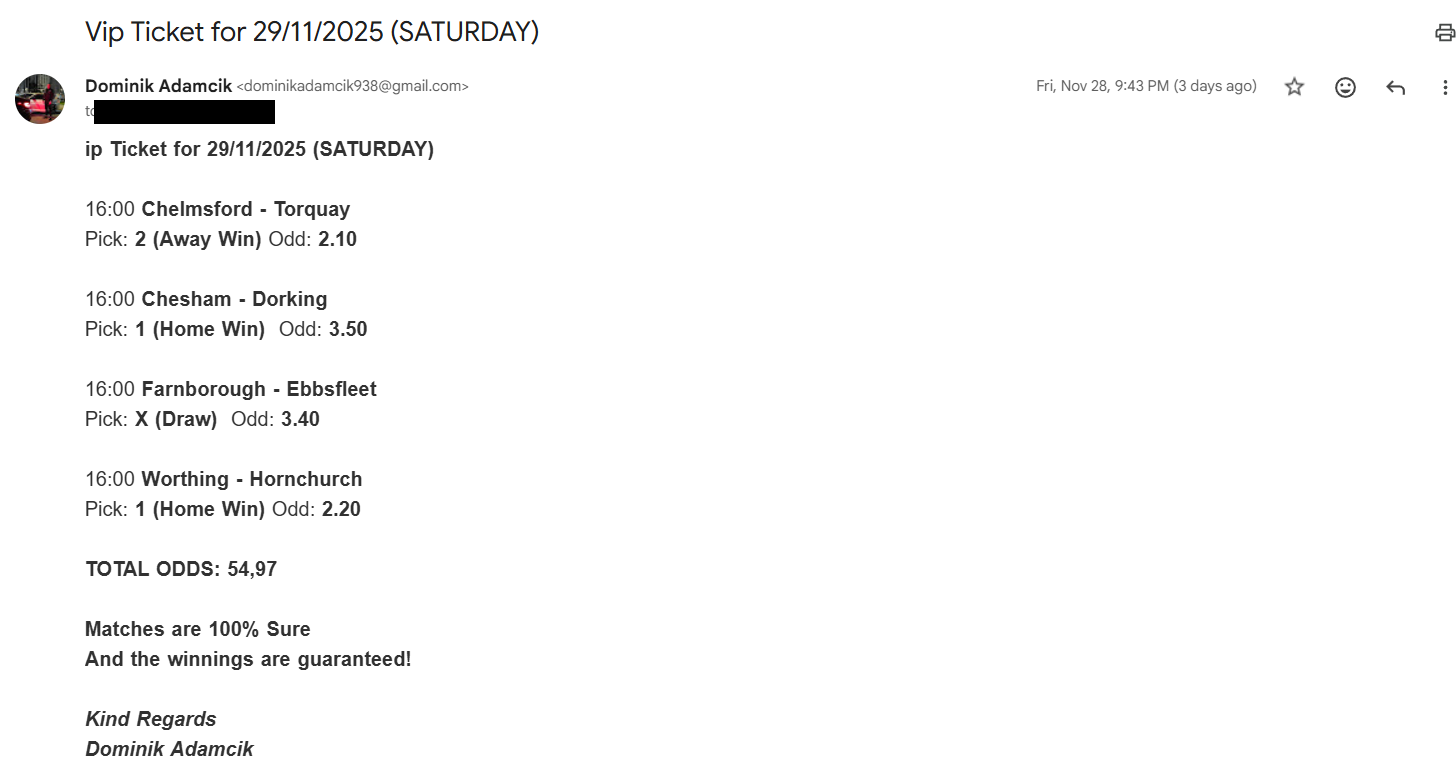The height and width of the screenshot is (772, 1456).
Task: Click the "Kind Regards" closing text
Action: coord(150,719)
